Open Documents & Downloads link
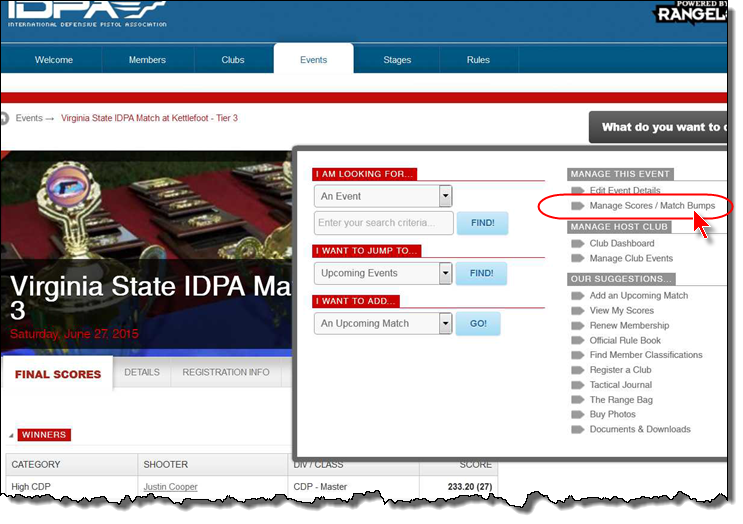The height and width of the screenshot is (524, 743). click(640, 430)
